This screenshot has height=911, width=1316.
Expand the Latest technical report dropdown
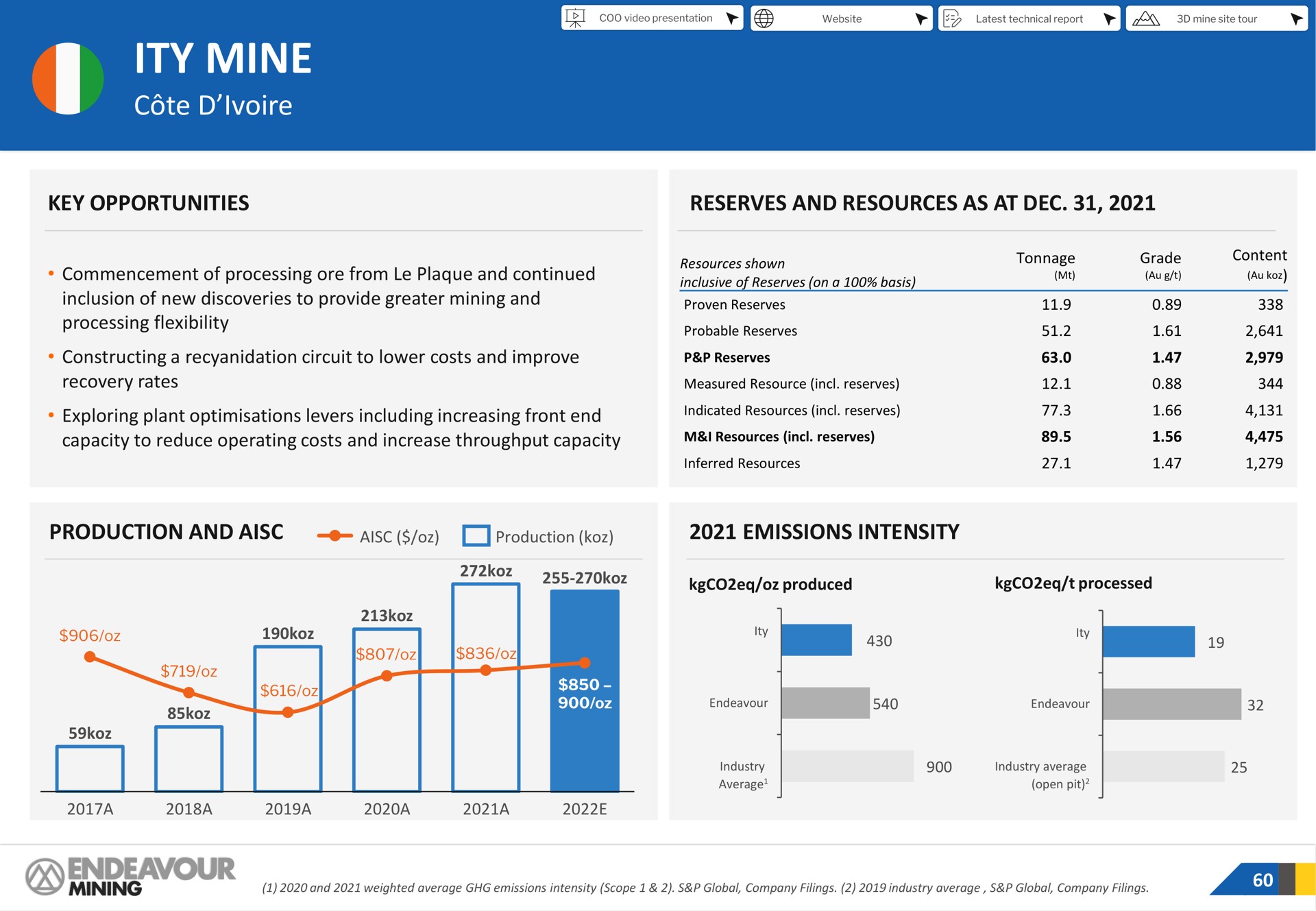(1108, 18)
